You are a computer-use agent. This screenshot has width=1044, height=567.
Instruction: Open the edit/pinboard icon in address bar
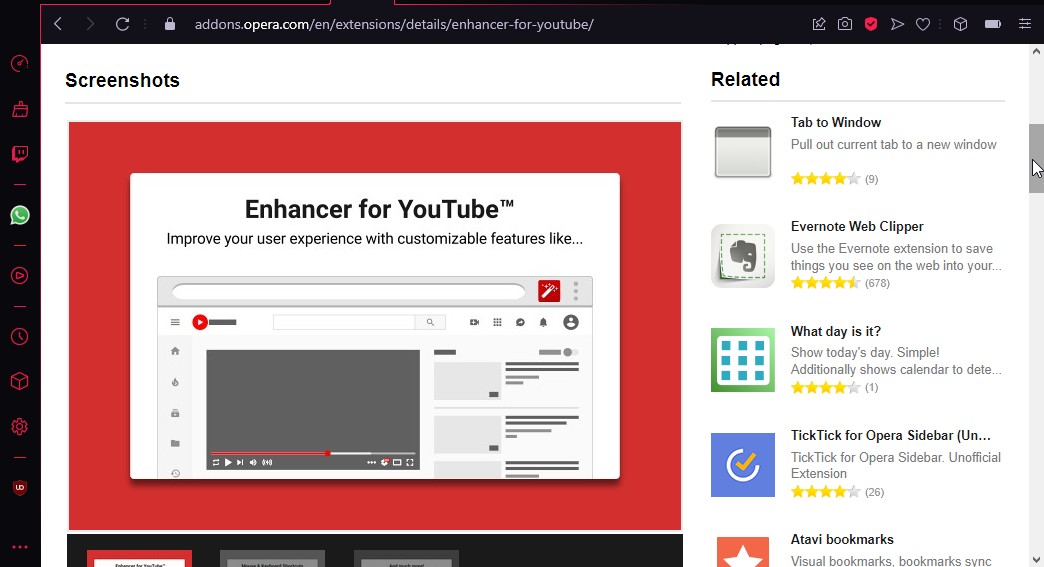point(819,25)
